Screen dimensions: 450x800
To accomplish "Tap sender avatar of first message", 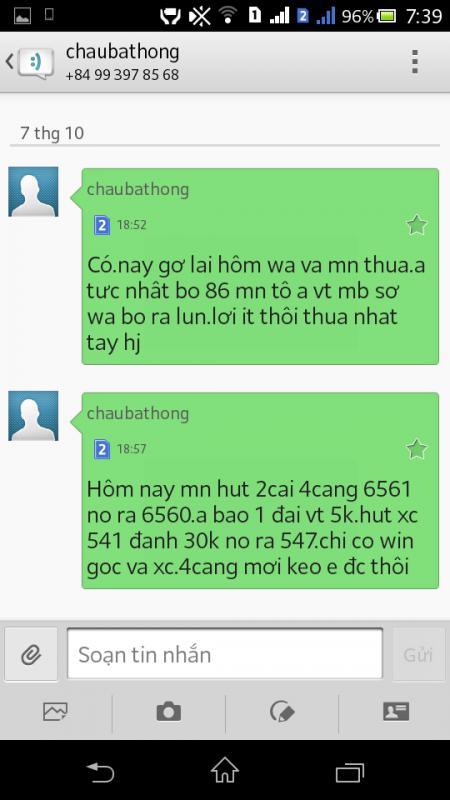I will [33, 192].
